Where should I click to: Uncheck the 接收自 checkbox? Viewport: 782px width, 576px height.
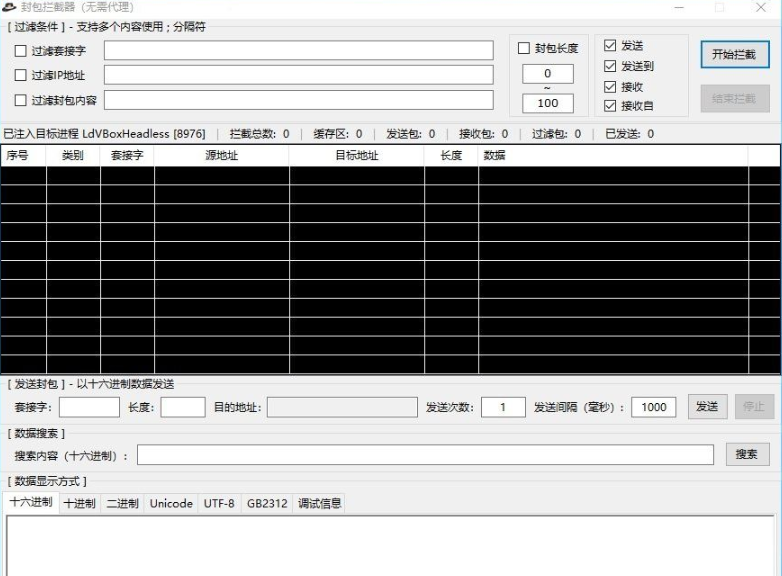click(x=610, y=106)
